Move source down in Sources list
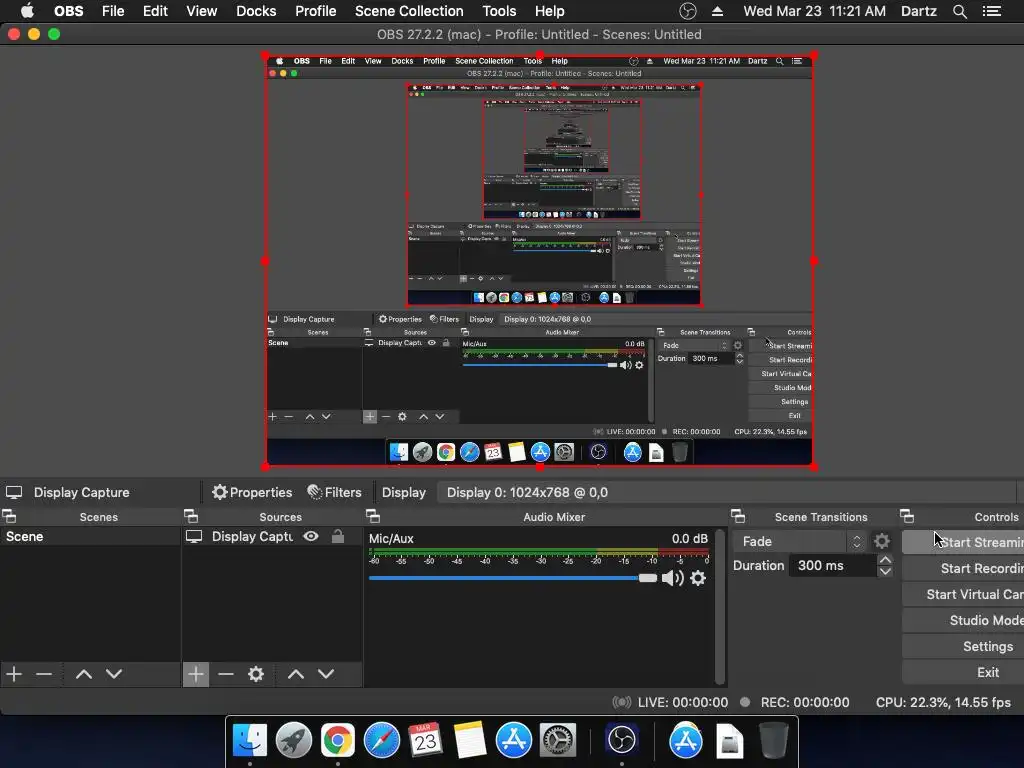The height and width of the screenshot is (768, 1024). tap(326, 674)
